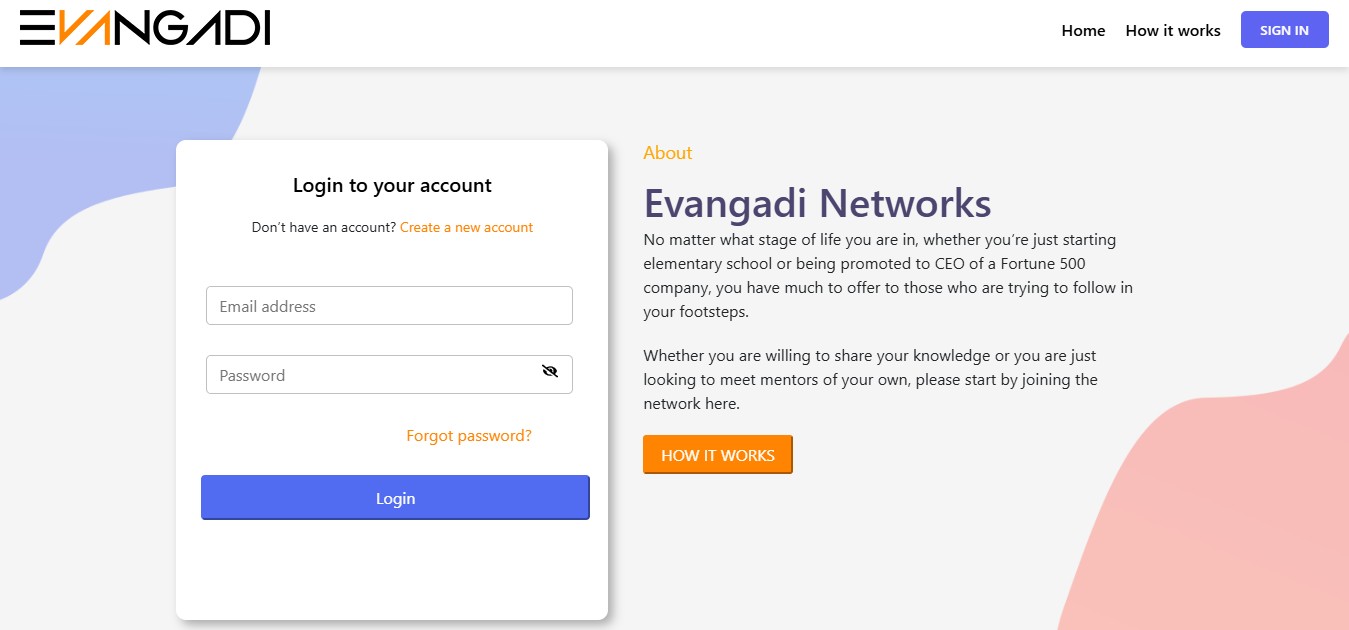Toggle password visibility with the eye icon
Image resolution: width=1349 pixels, height=630 pixels.
click(549, 372)
